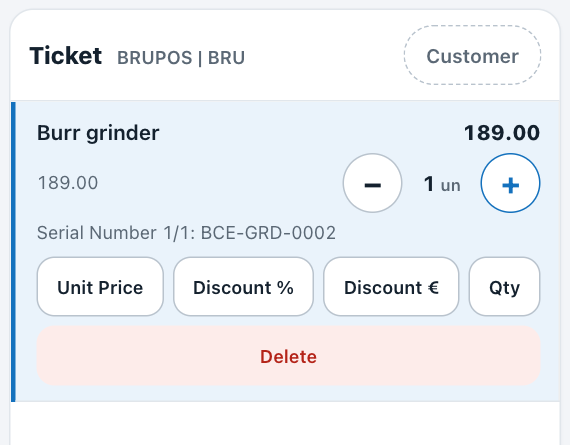Click the Ticket heading

(66, 56)
